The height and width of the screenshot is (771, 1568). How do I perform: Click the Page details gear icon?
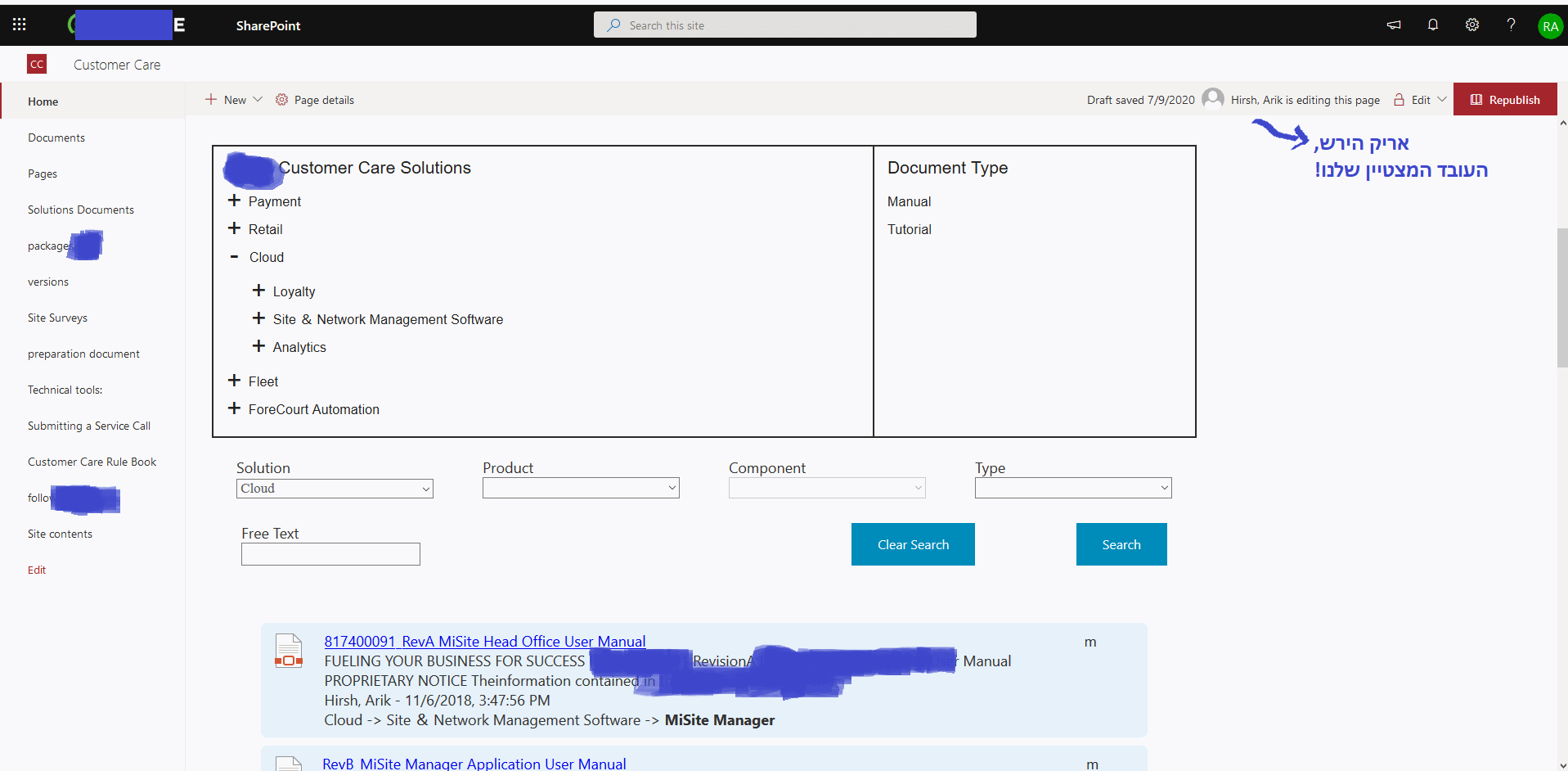[281, 99]
